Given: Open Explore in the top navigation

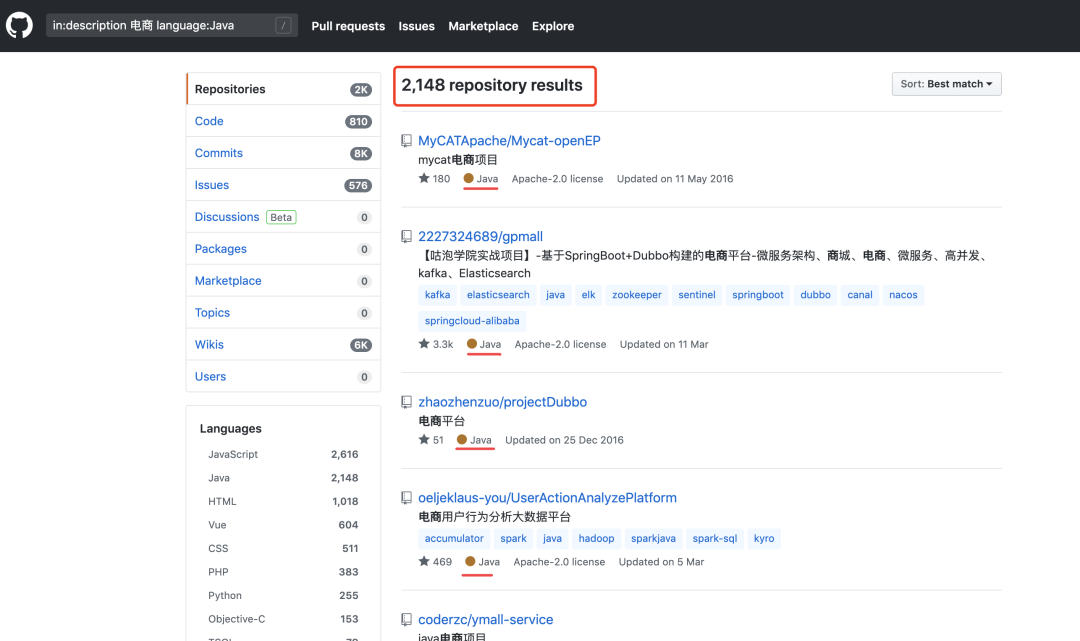Looking at the screenshot, I should pos(552,26).
